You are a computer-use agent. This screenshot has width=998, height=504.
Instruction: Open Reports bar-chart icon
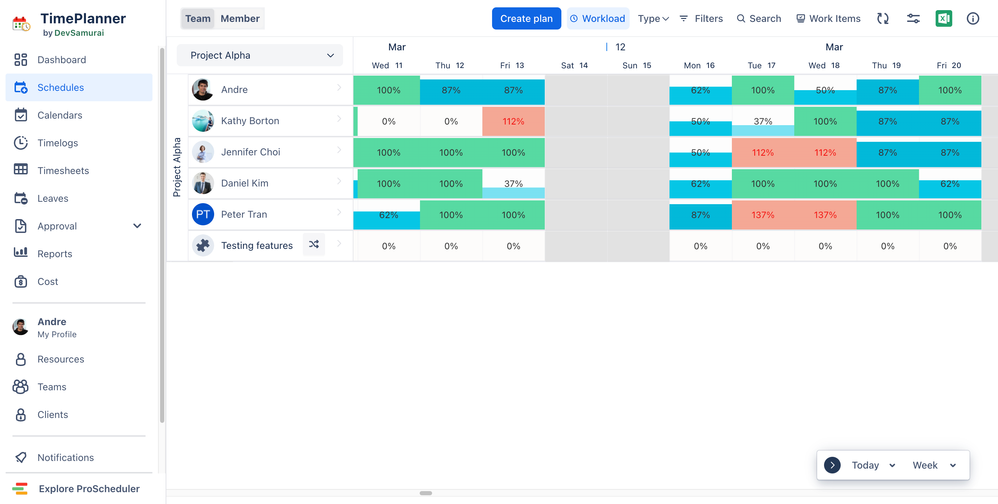[20, 254]
